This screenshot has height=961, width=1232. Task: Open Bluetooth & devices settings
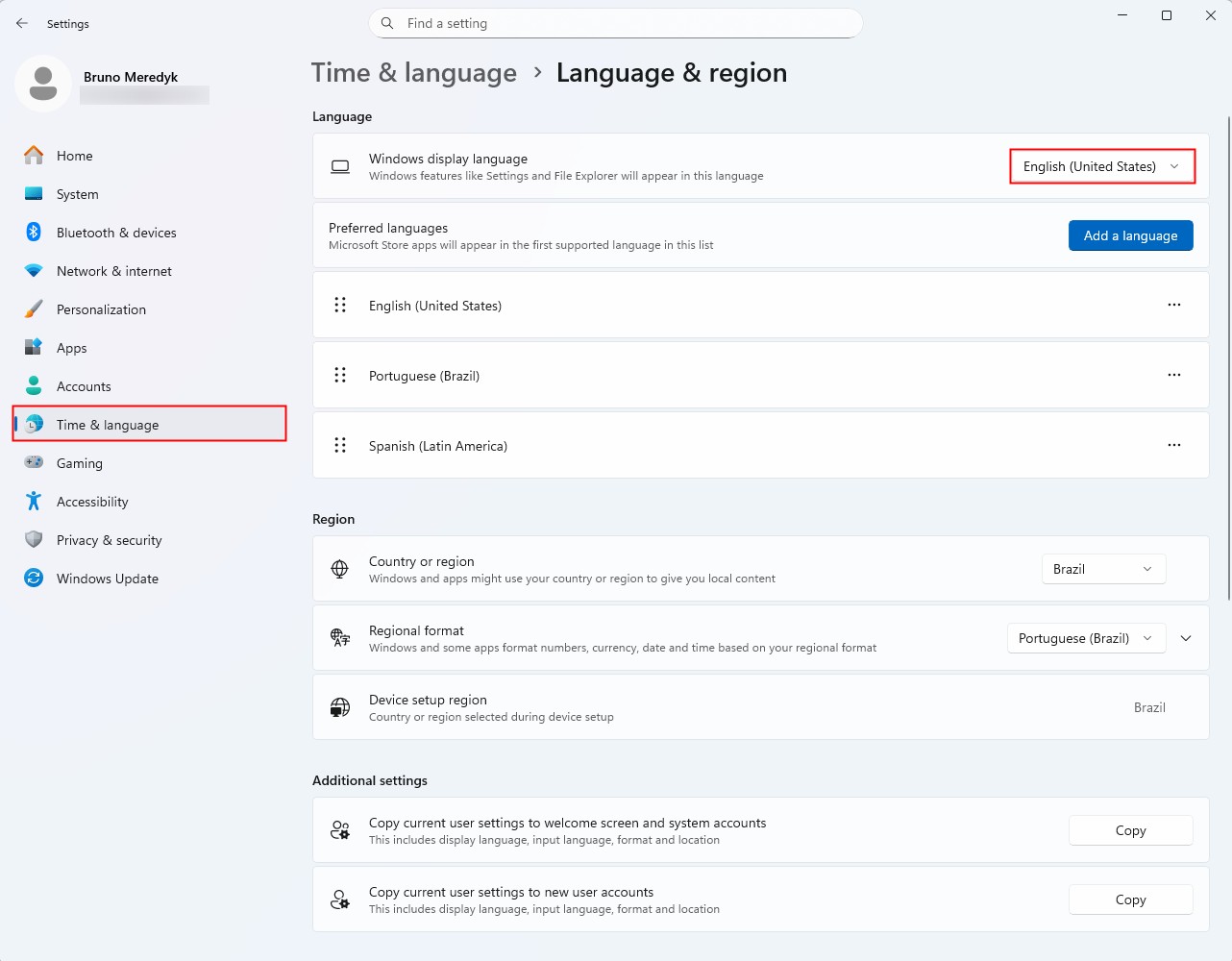point(150,233)
